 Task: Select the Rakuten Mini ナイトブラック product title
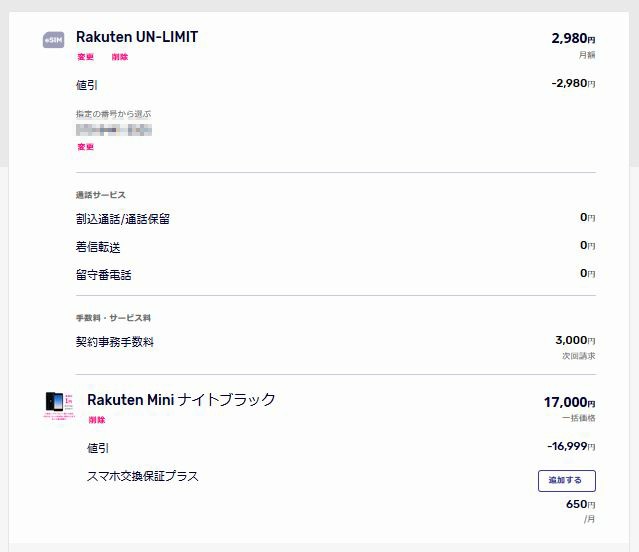(181, 400)
